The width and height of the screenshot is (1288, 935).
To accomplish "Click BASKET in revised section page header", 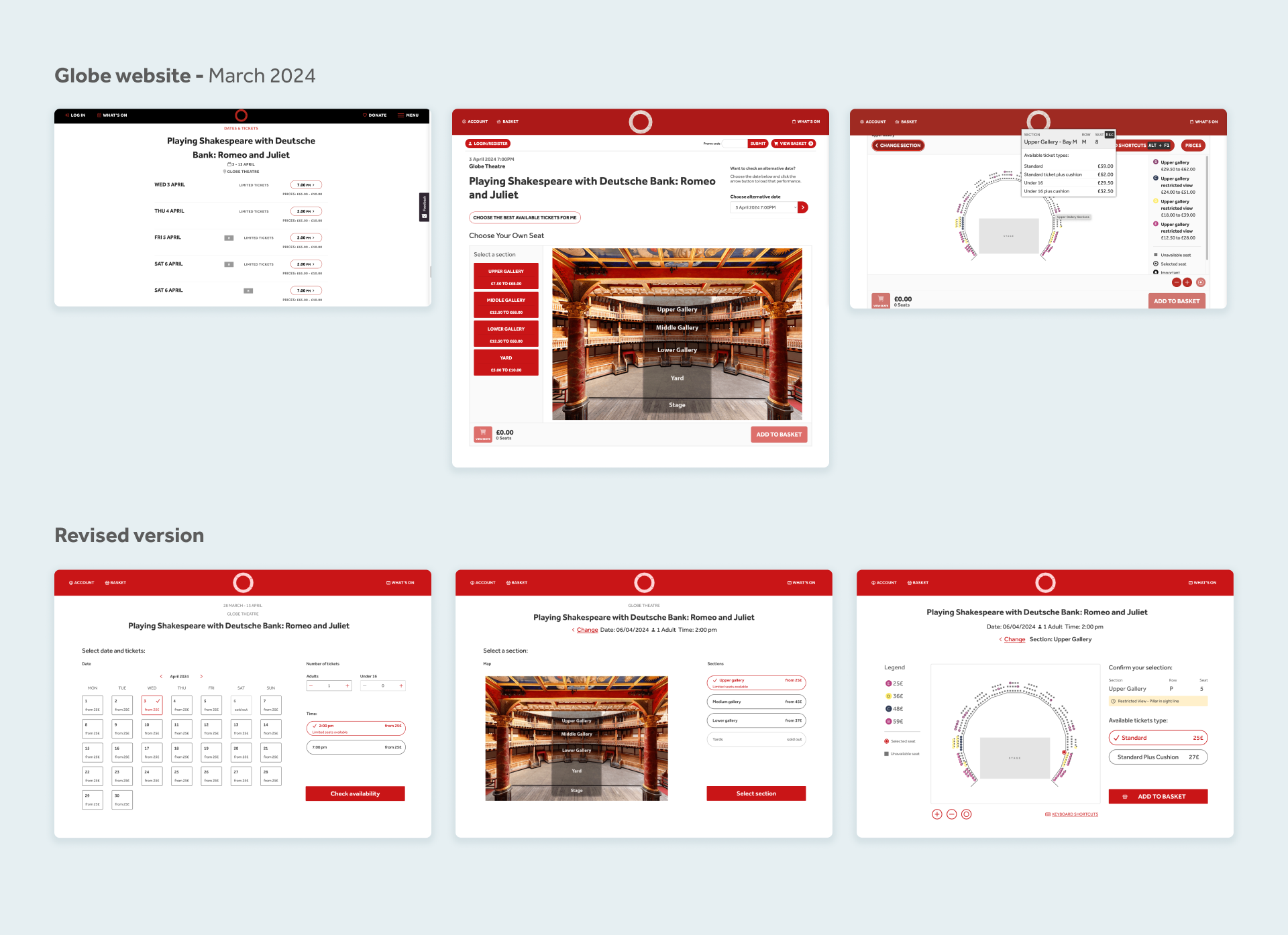I will pyautogui.click(x=517, y=583).
